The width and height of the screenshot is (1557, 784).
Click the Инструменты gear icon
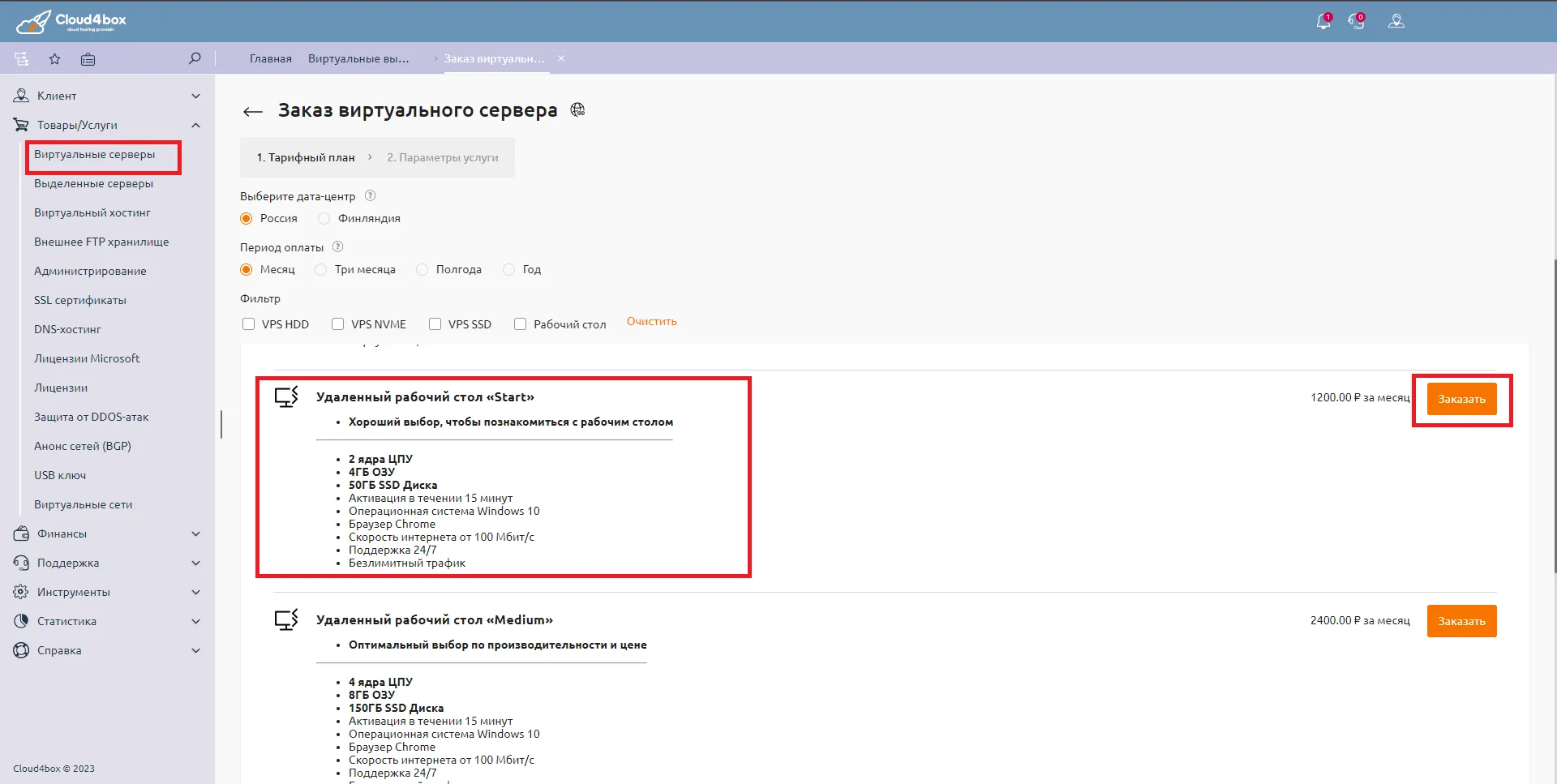click(21, 592)
